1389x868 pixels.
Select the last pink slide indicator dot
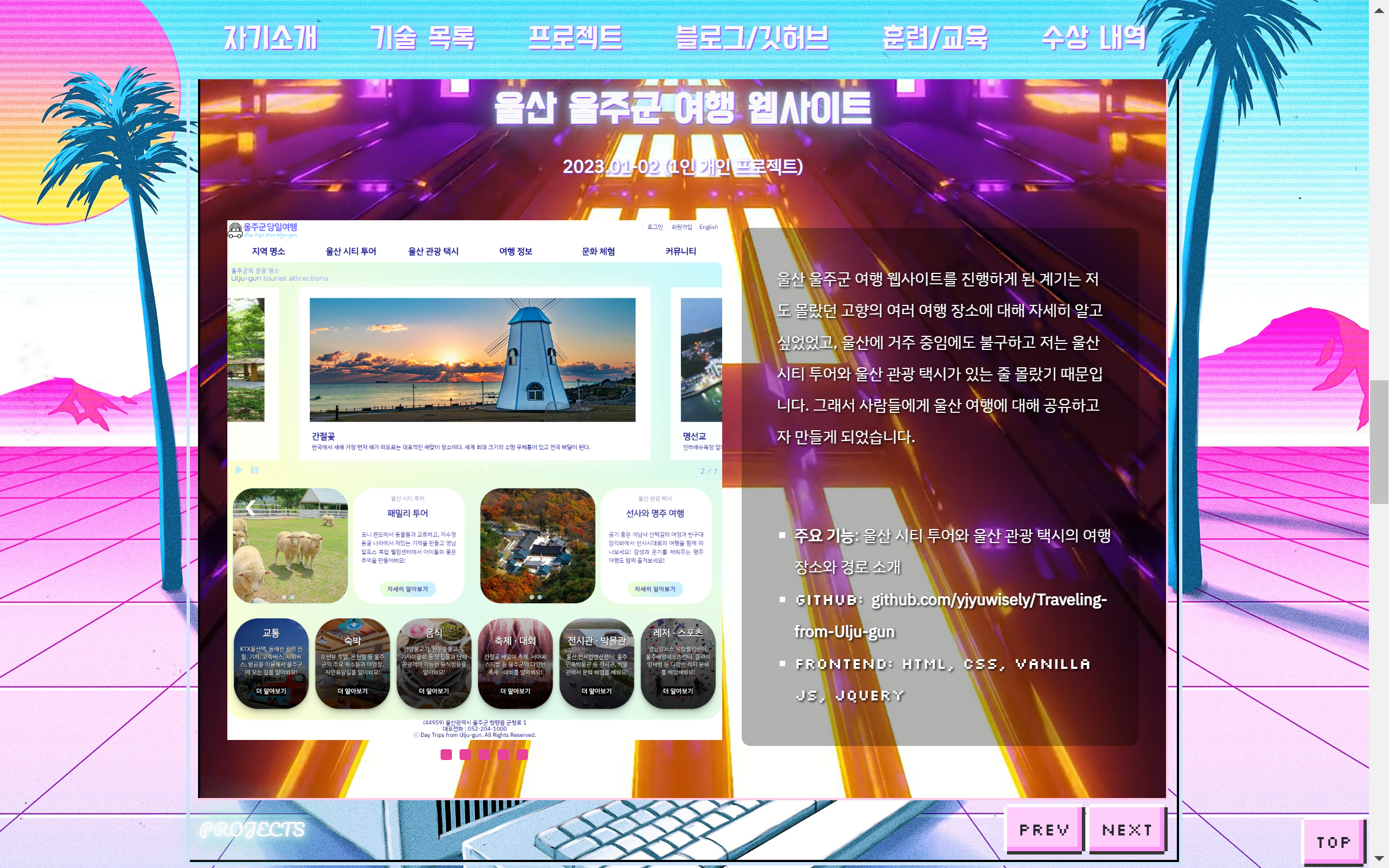click(x=522, y=754)
